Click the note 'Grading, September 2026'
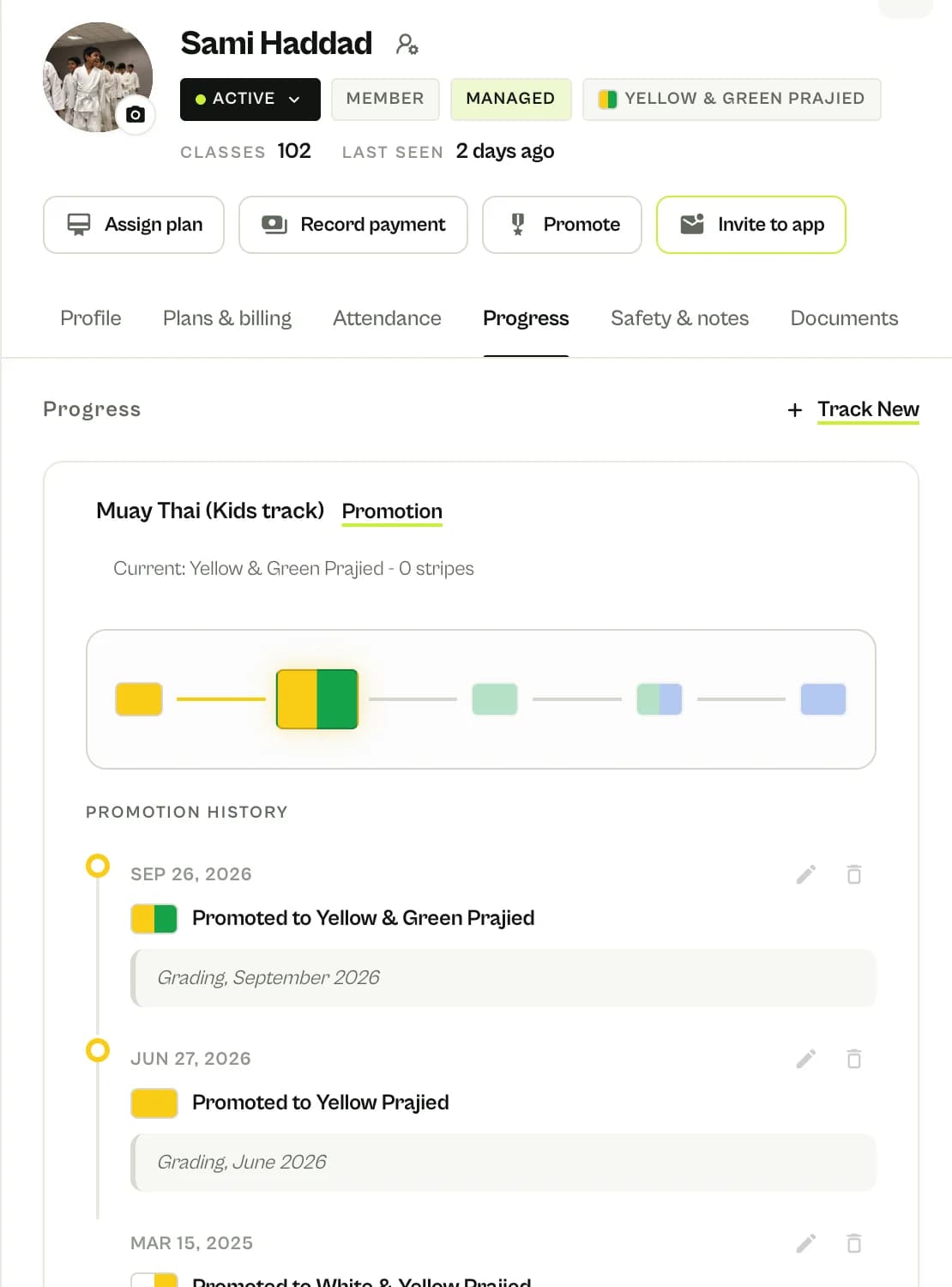 point(503,978)
